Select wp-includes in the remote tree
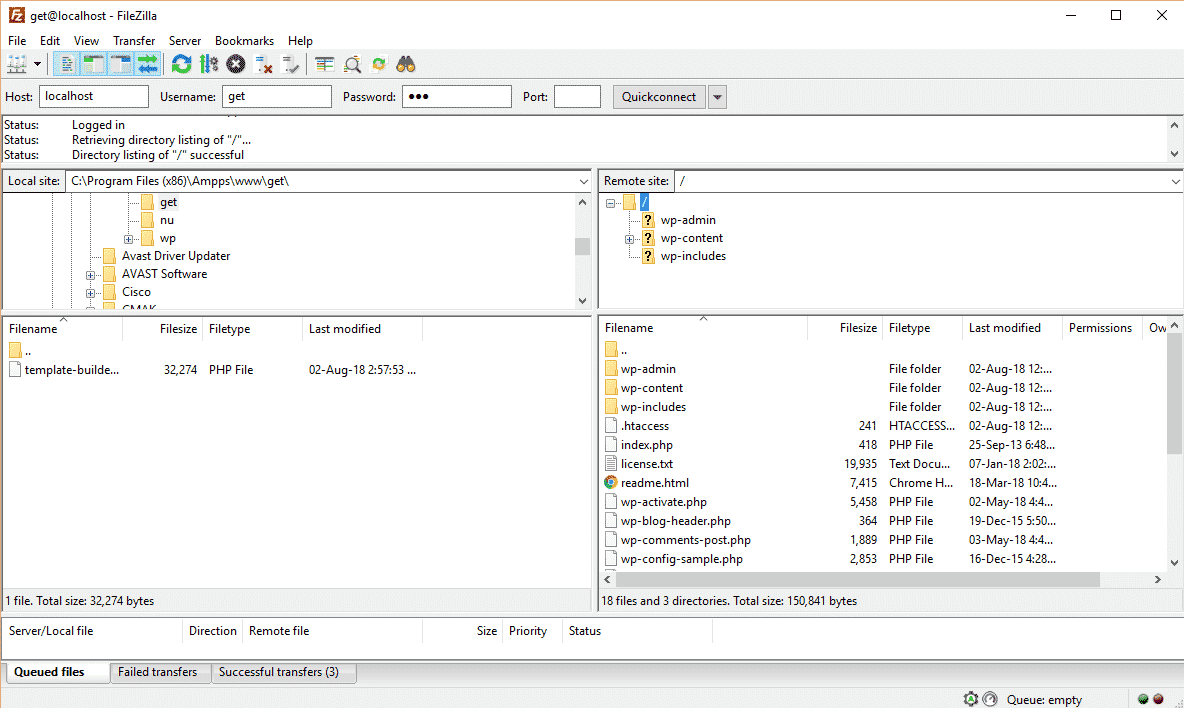The height and width of the screenshot is (708, 1184). [693, 257]
